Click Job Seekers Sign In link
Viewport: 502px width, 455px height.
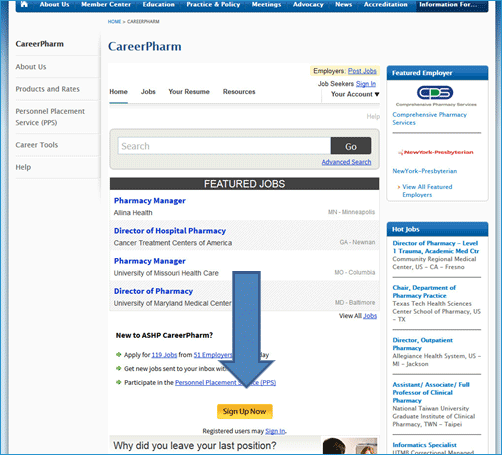point(366,84)
